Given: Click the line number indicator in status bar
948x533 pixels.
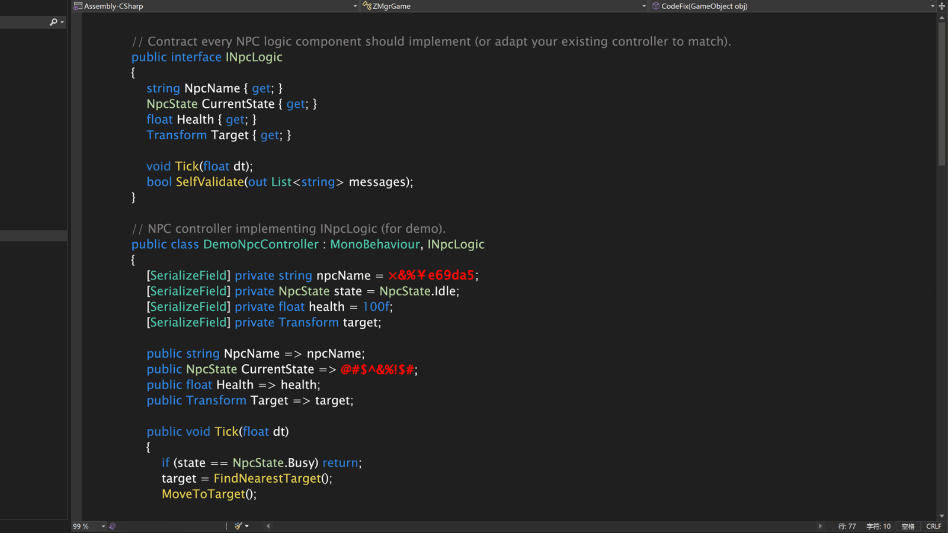Looking at the screenshot, I should tap(846, 526).
